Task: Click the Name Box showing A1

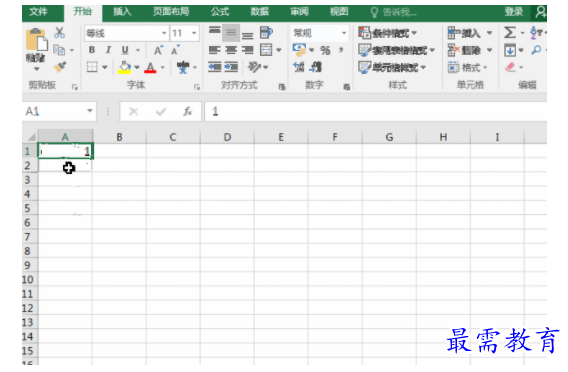Action: pyautogui.click(x=59, y=111)
